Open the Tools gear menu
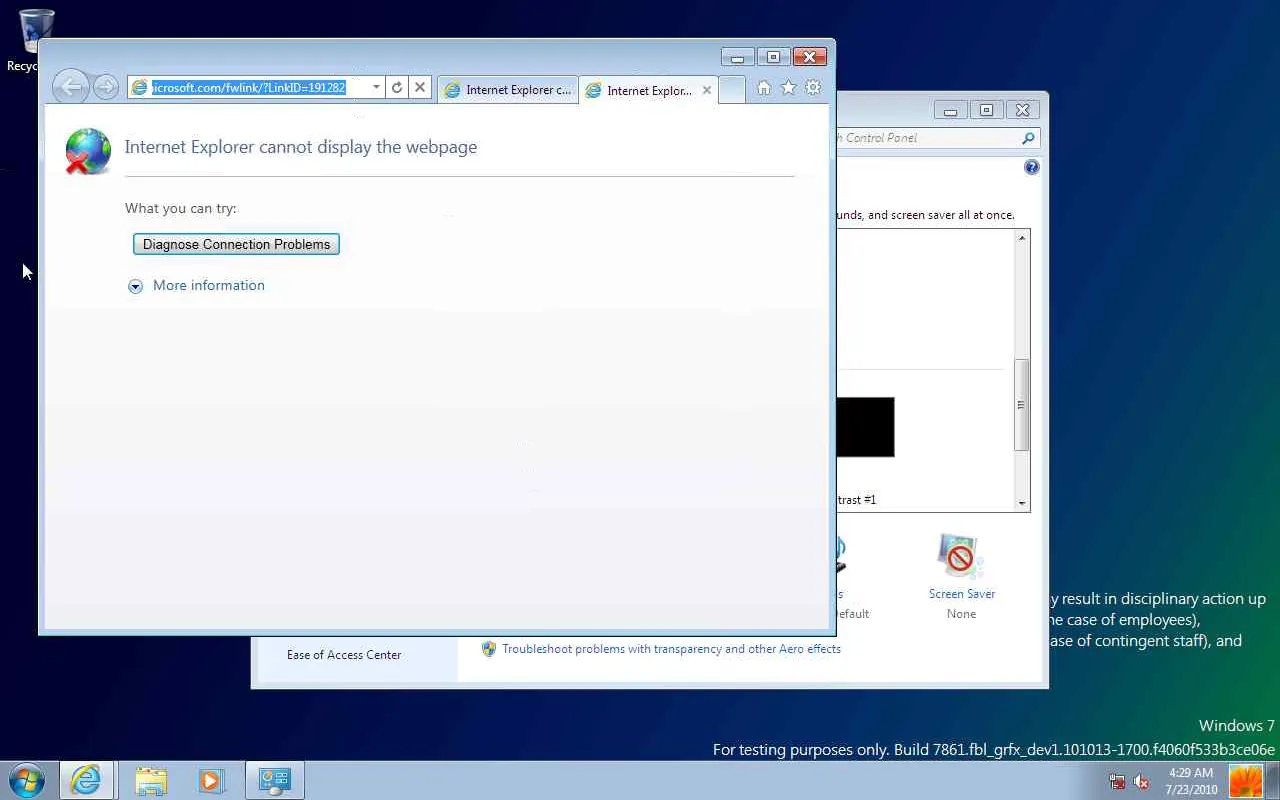1280x800 pixels. click(x=813, y=88)
